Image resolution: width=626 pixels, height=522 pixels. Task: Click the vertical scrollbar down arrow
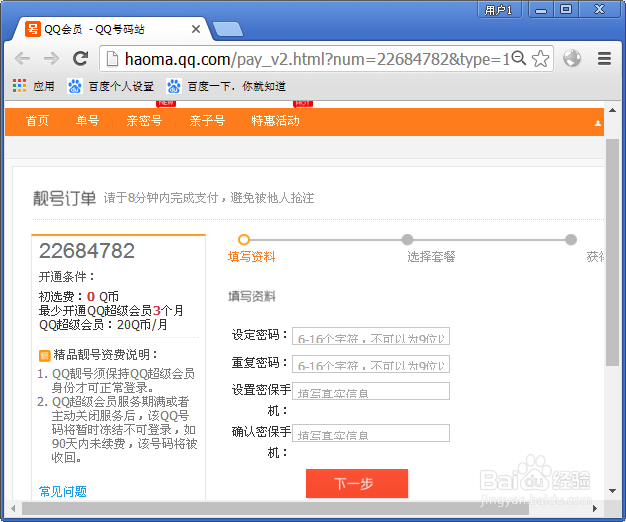612,491
